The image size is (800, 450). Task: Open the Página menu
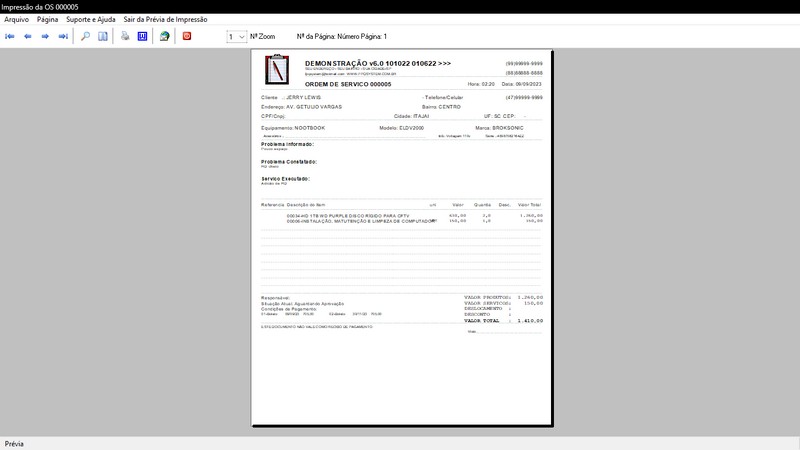coord(47,19)
